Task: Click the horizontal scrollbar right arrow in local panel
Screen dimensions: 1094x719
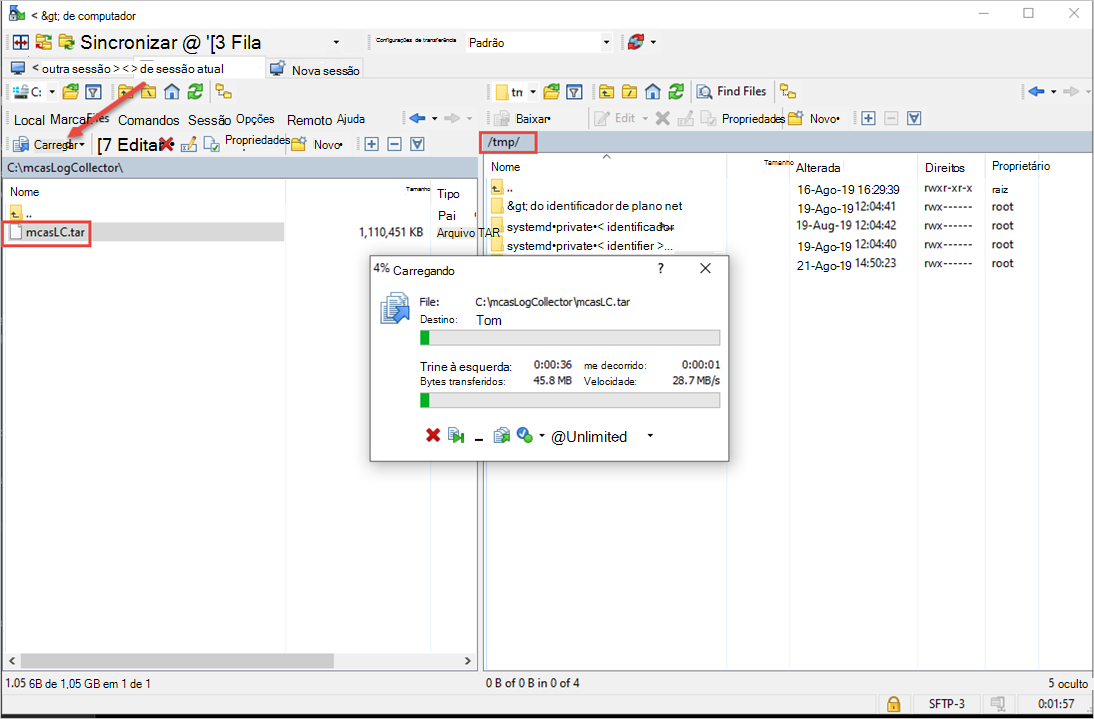Action: point(468,660)
